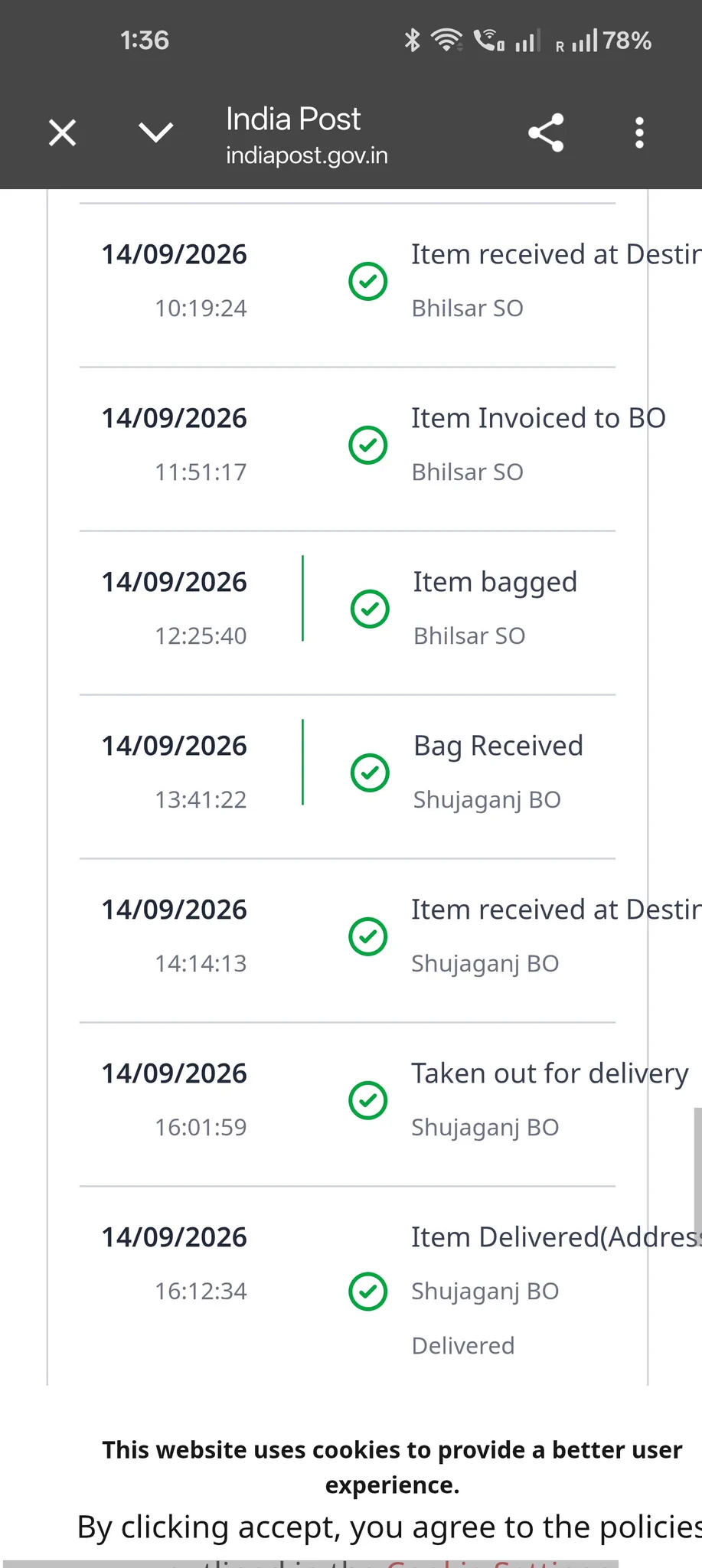Expand the page info chevron
This screenshot has width=702, height=1568.
(x=156, y=132)
